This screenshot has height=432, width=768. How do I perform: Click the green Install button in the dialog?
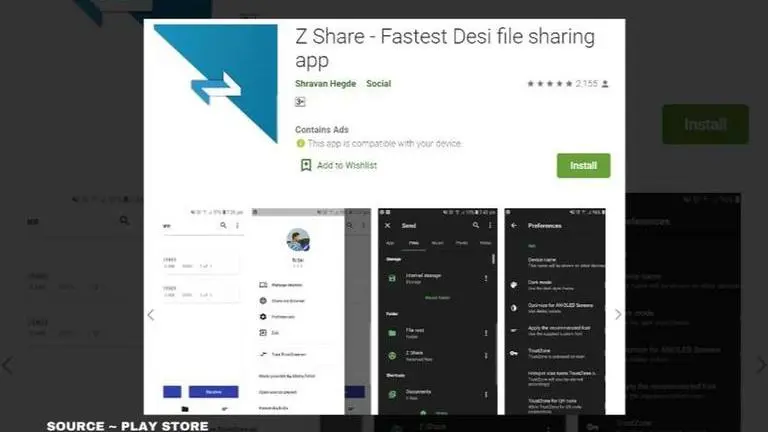583,166
